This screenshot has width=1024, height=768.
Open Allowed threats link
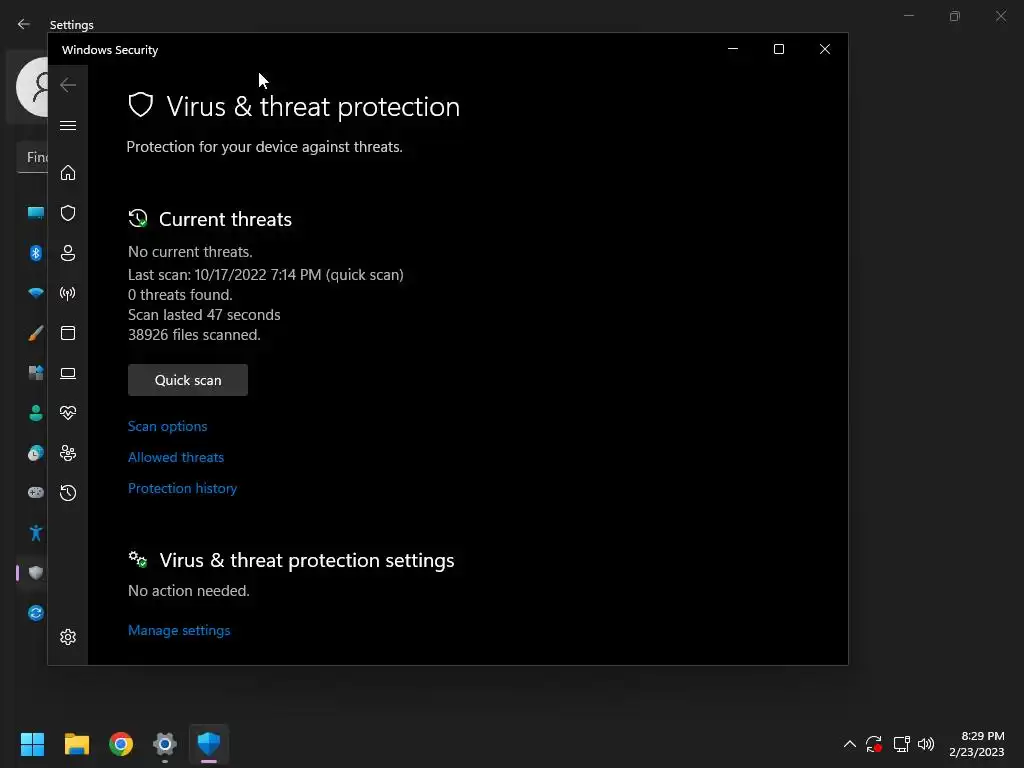176,457
